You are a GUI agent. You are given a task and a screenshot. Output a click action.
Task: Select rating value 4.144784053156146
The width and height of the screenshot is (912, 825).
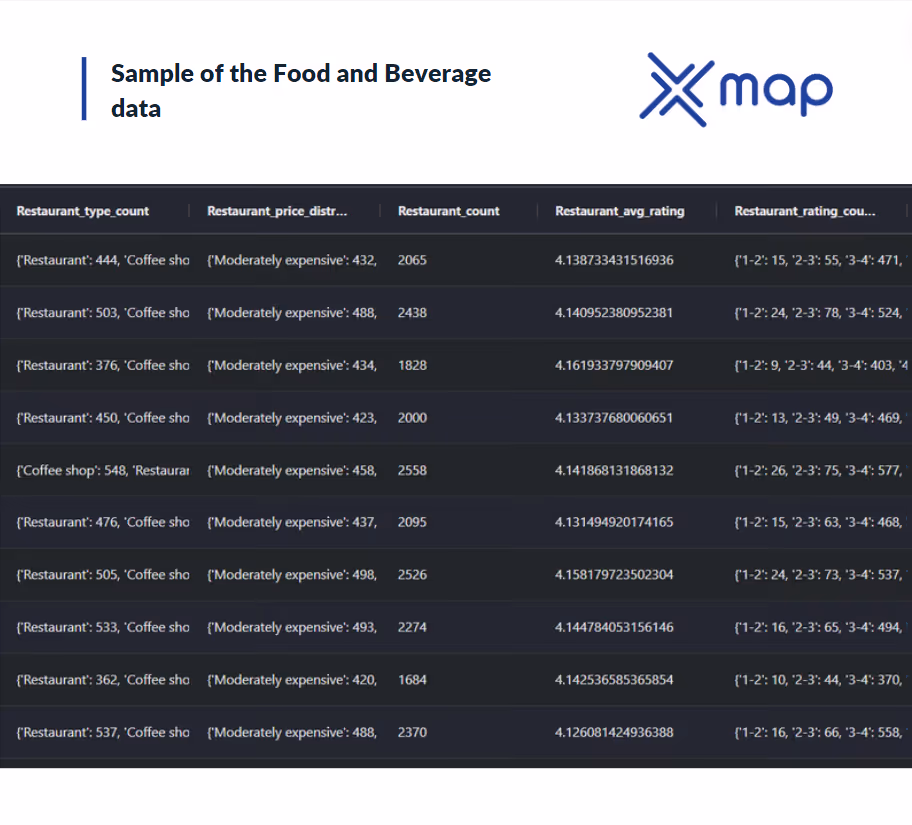click(614, 627)
